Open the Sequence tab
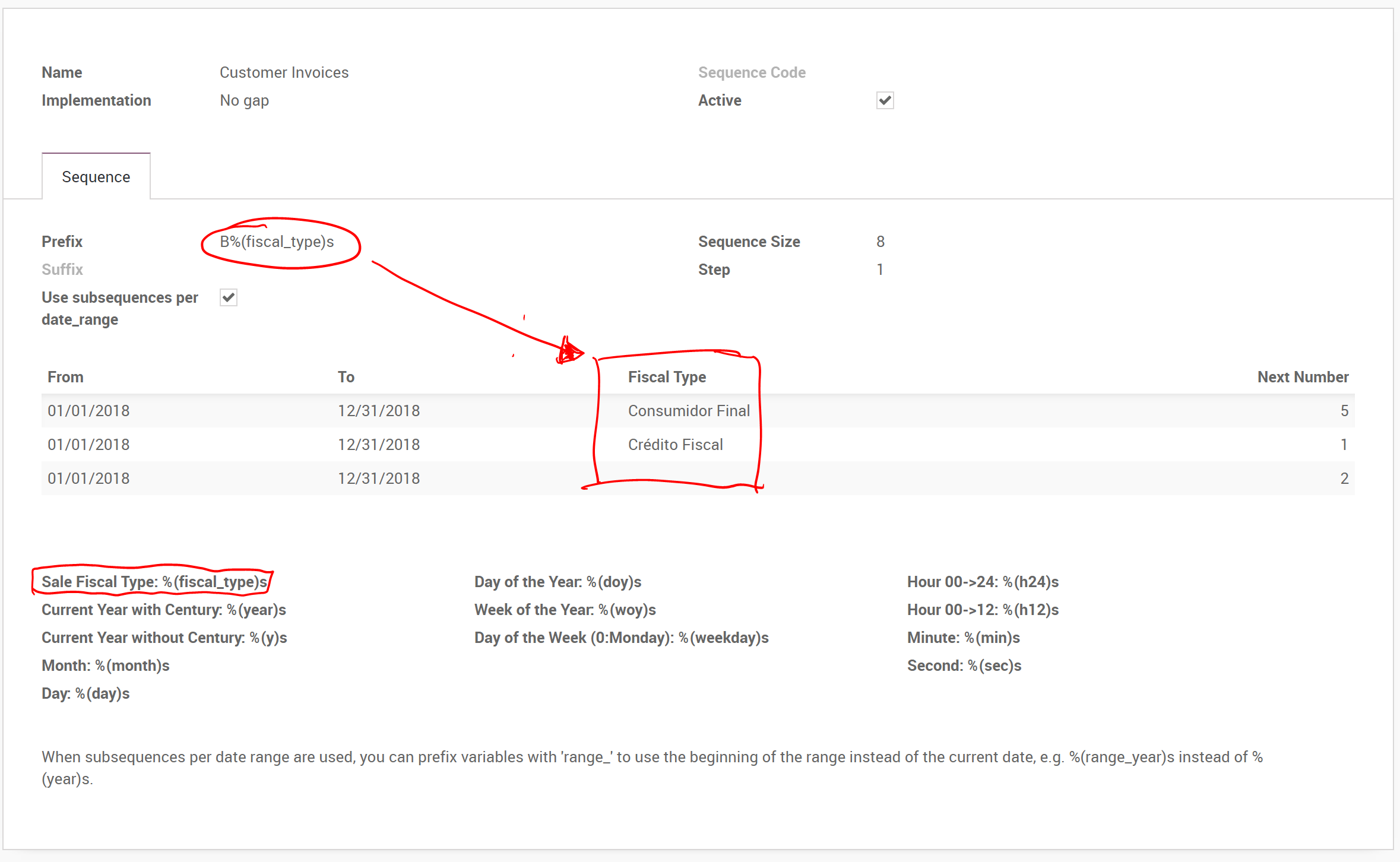This screenshot has width=1400, height=862. tap(96, 177)
